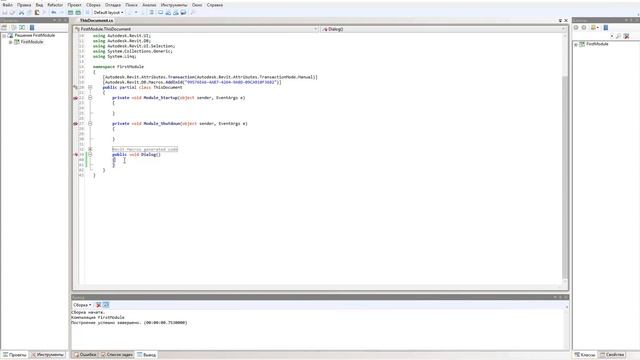Open the FirstModule.ThisDocument class dropdown
The image size is (640, 360).
point(196,29)
